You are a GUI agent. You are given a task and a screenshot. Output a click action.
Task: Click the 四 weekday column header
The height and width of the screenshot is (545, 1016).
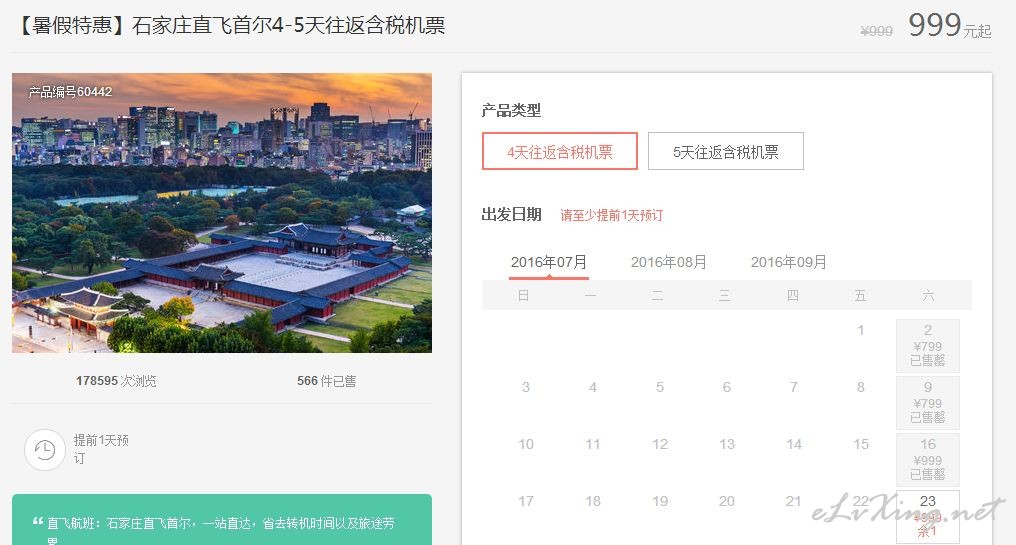tap(792, 296)
